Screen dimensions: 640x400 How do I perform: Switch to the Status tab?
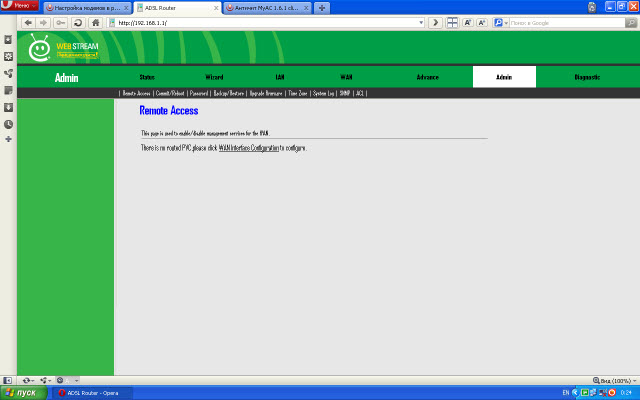147,77
